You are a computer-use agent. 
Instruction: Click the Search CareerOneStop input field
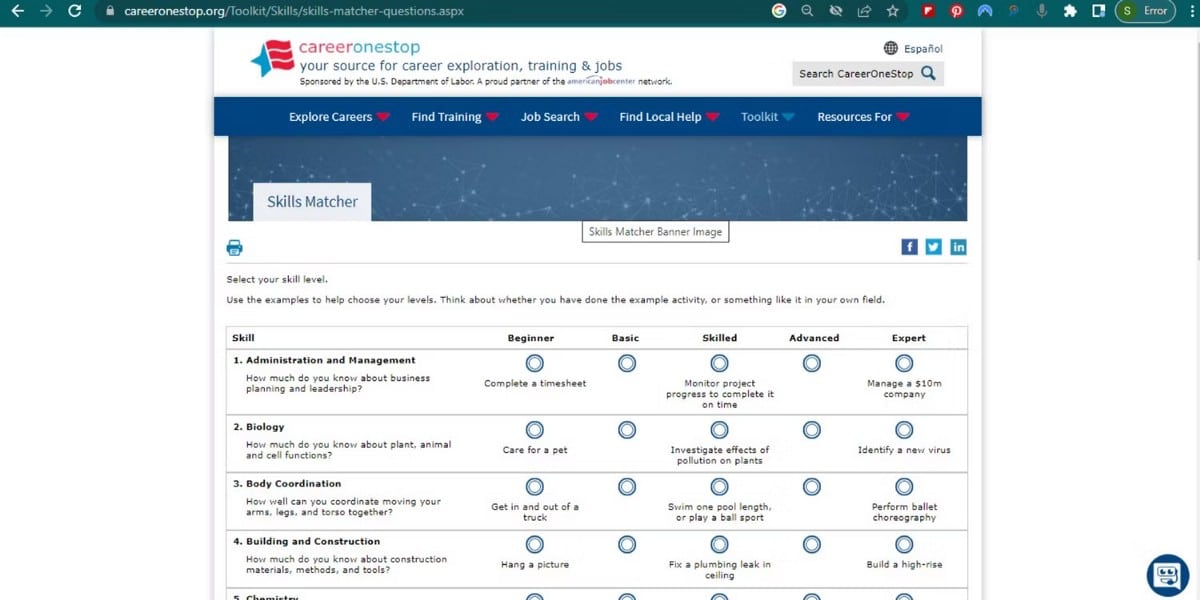tap(855, 73)
